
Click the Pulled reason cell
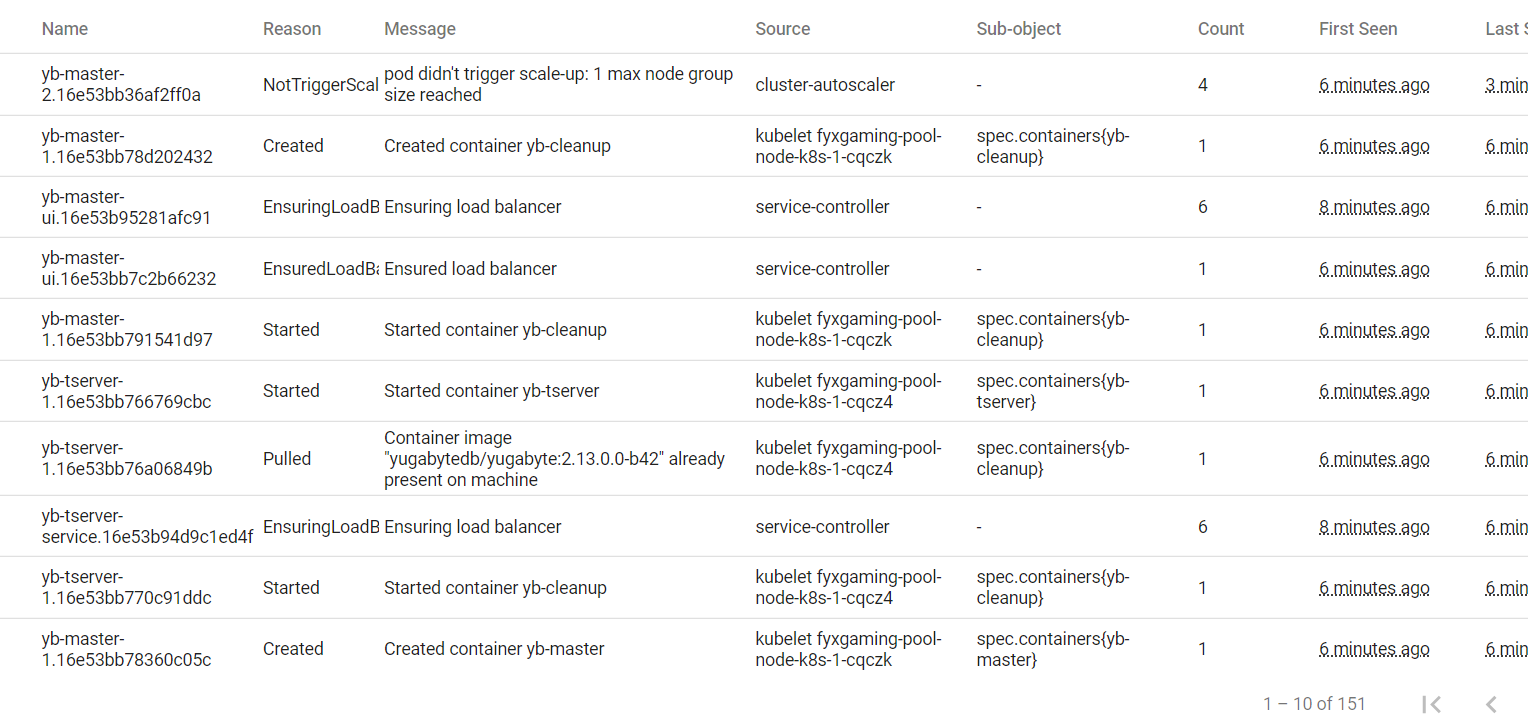tap(287, 459)
